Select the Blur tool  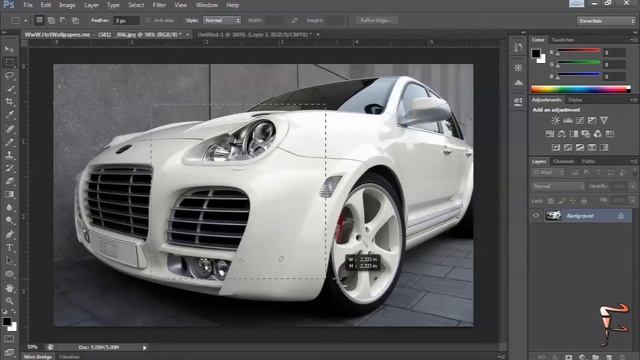(9, 207)
